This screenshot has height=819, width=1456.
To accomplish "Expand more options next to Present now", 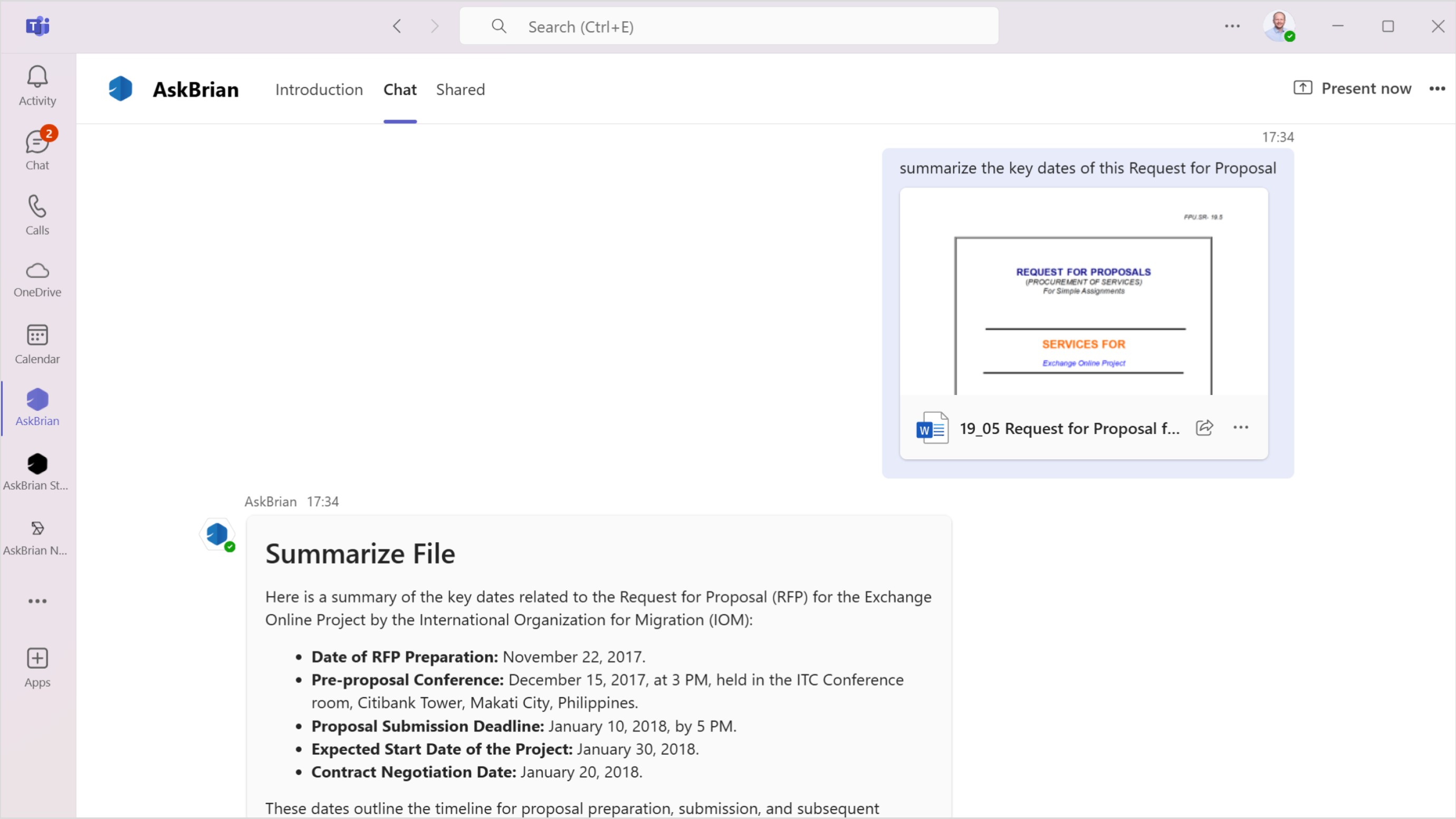I will point(1437,89).
